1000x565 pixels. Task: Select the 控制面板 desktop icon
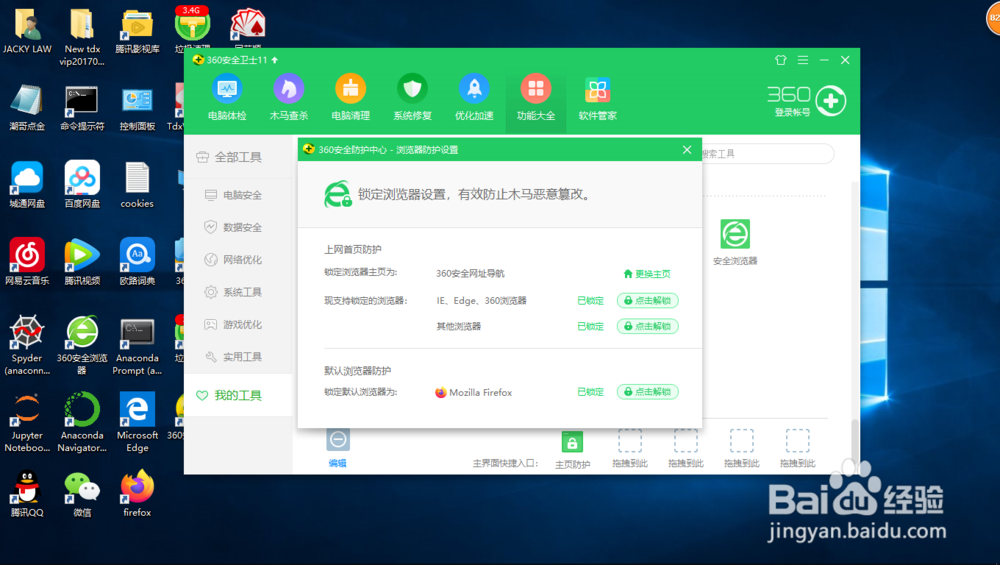137,108
